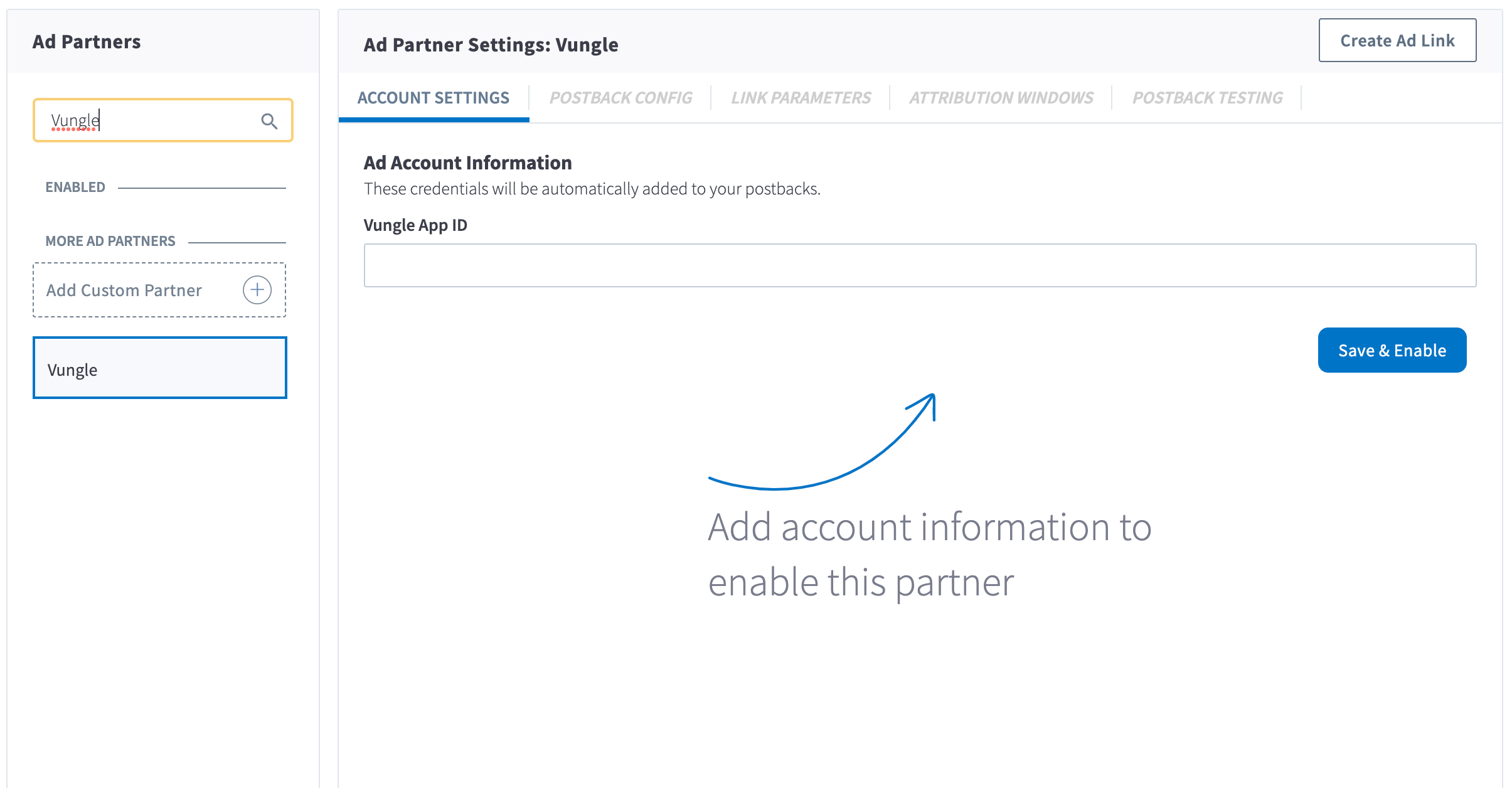The height and width of the screenshot is (788, 1512).
Task: Click the Enabled section label
Action: pyautogui.click(x=75, y=187)
